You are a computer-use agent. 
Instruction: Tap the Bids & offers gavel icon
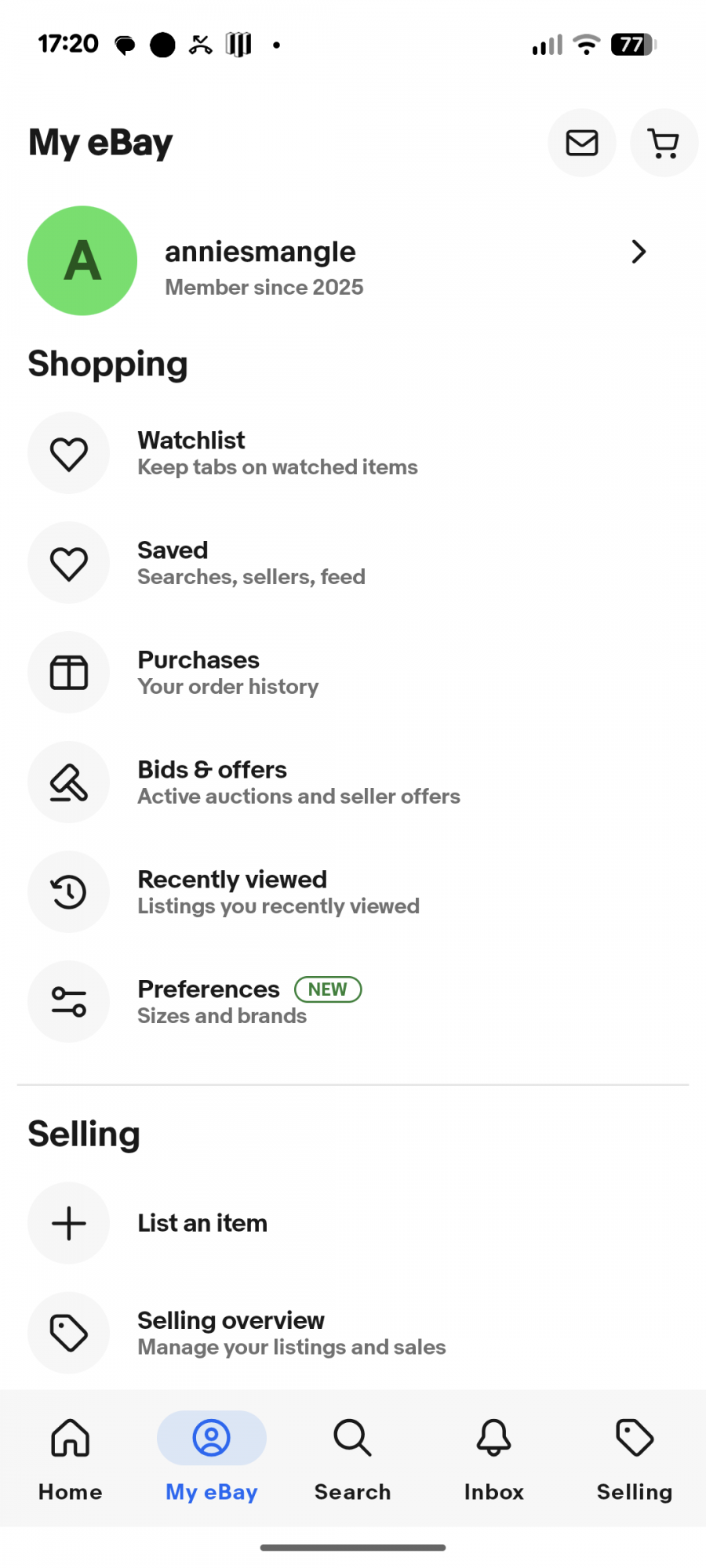pyautogui.click(x=69, y=782)
